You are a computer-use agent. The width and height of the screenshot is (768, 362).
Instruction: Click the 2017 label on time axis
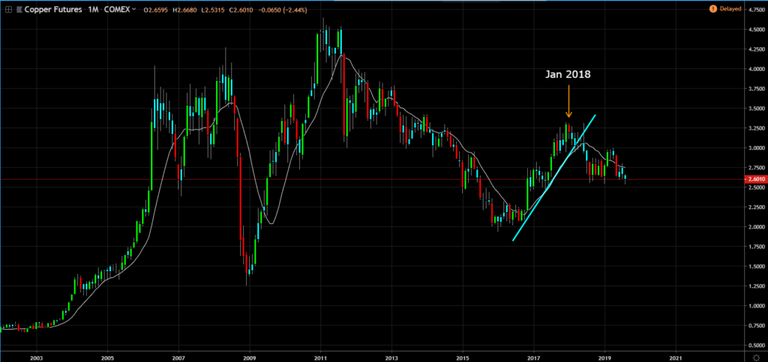pos(534,358)
